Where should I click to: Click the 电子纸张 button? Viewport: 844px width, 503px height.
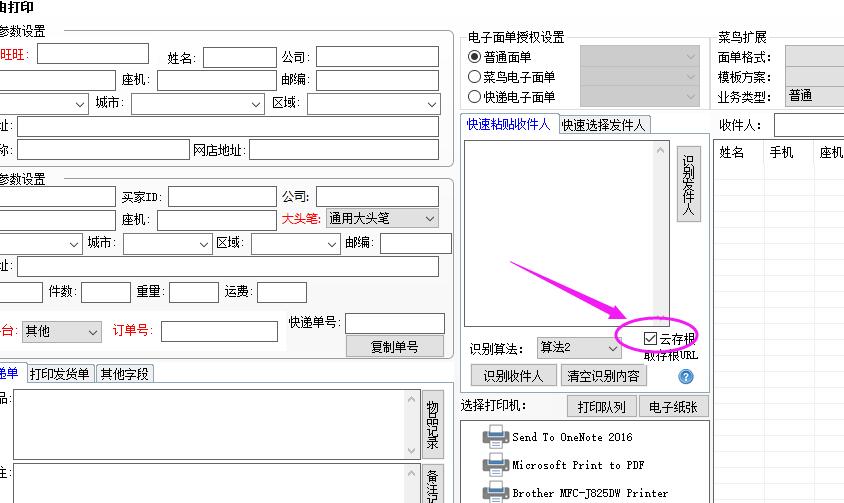[x=673, y=407]
